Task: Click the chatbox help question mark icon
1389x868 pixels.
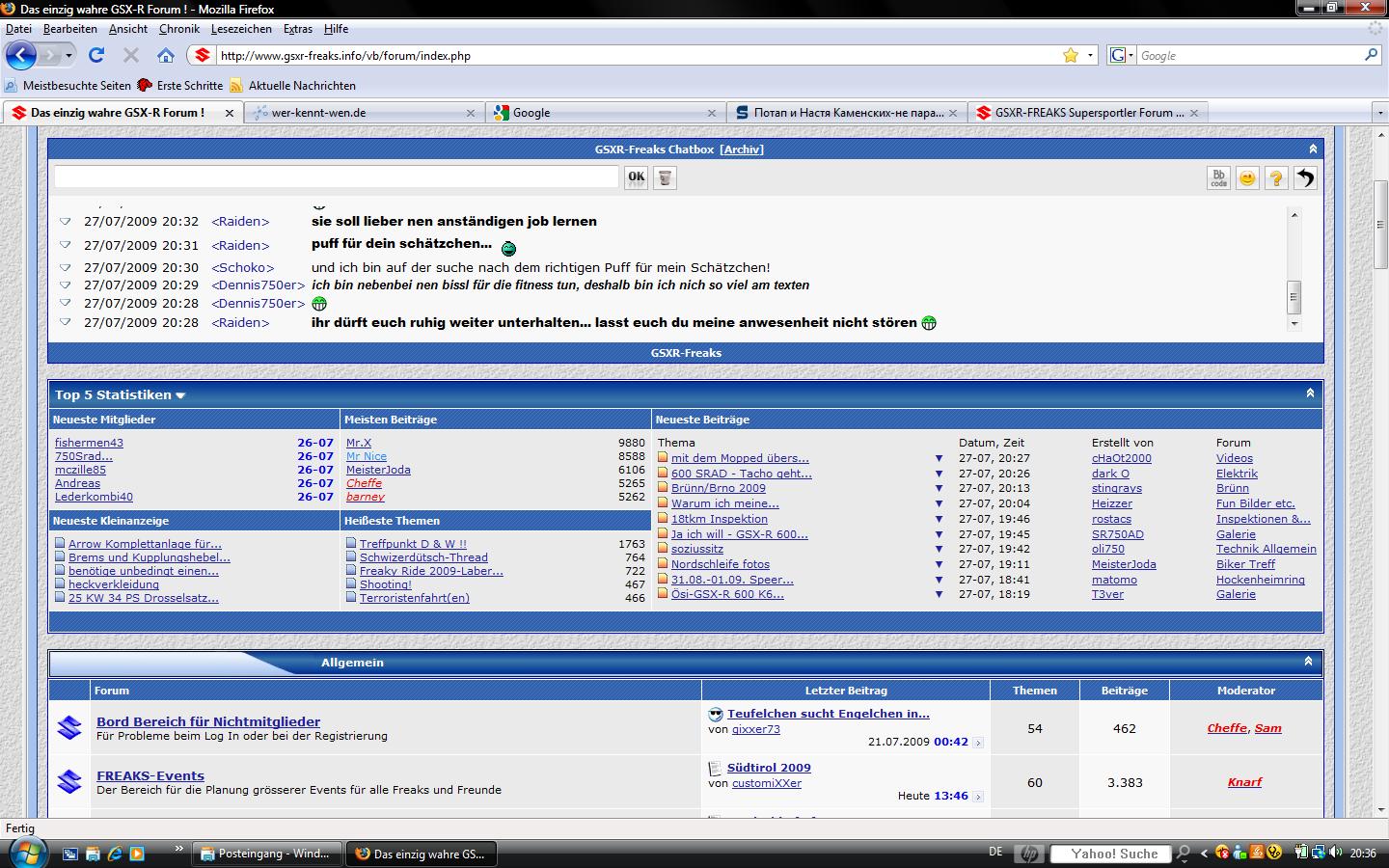Action: tap(1276, 177)
